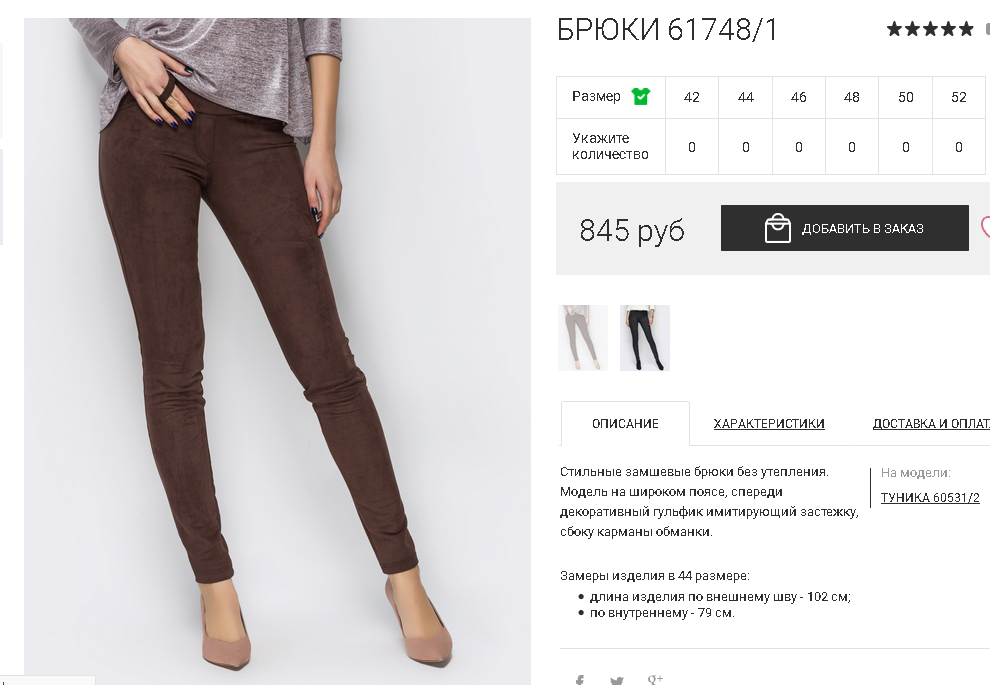Enlarge the main brown pants product photo

[277, 351]
